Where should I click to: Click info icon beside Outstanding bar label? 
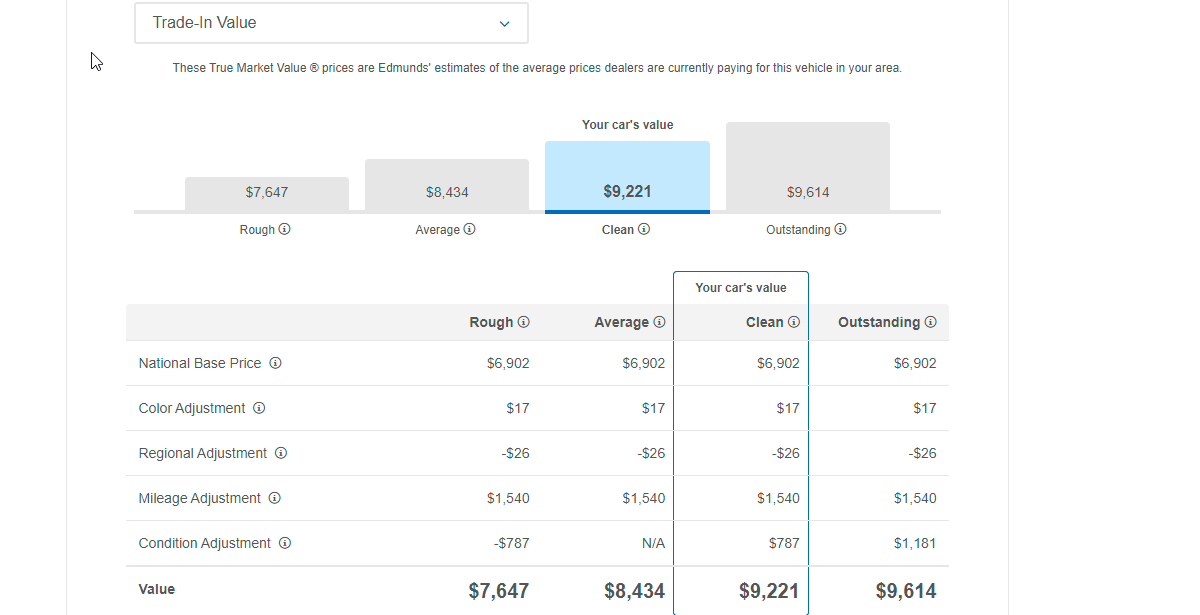[x=841, y=229]
